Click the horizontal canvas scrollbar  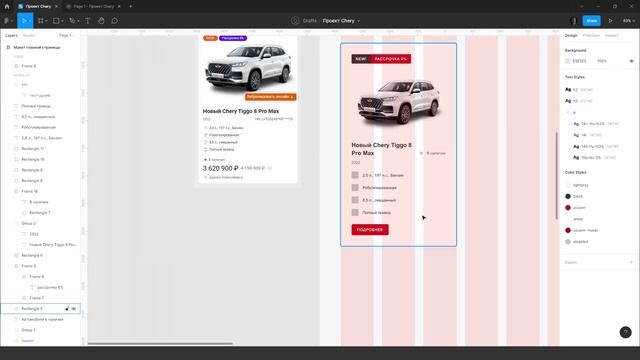pyautogui.click(x=160, y=344)
